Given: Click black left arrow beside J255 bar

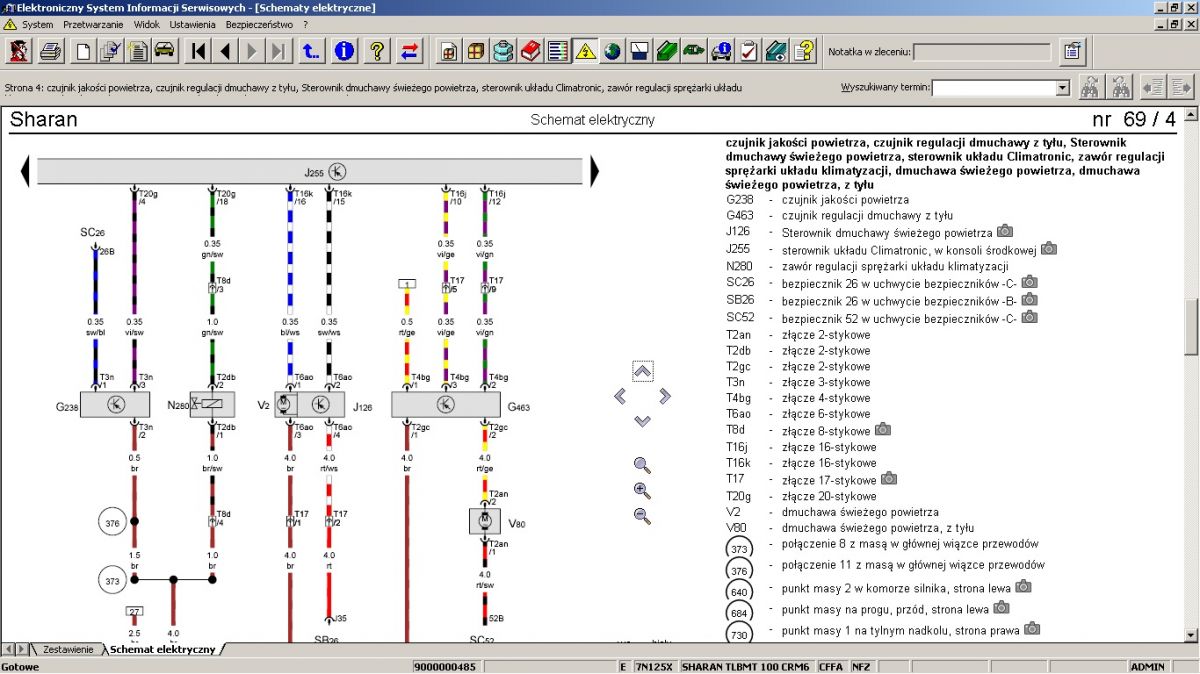Looking at the screenshot, I should [x=25, y=172].
